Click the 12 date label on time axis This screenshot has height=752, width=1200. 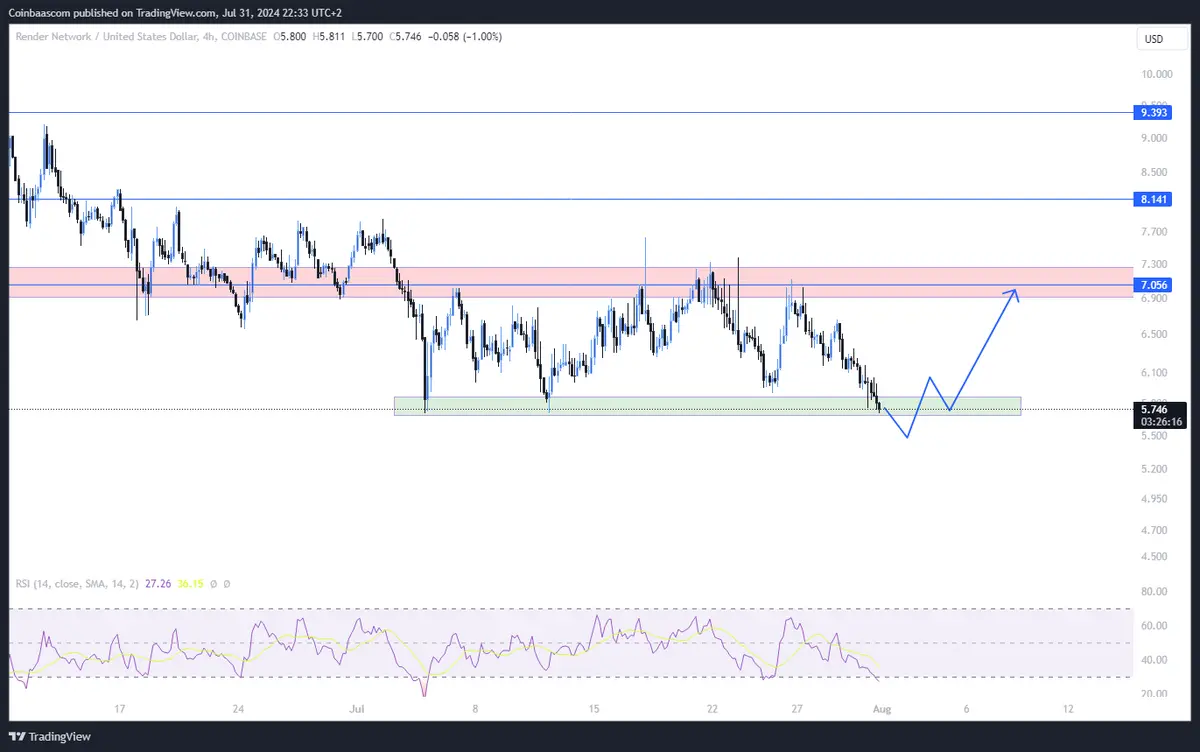tap(1068, 709)
